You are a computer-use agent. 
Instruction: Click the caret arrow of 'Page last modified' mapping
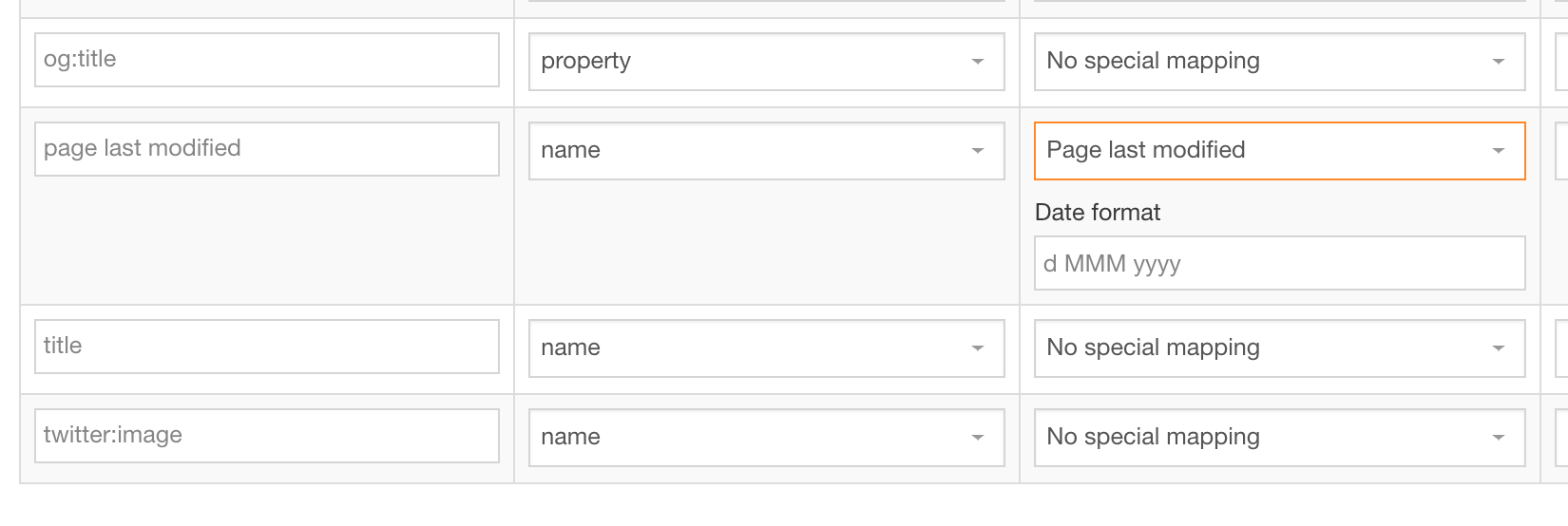tap(1499, 151)
